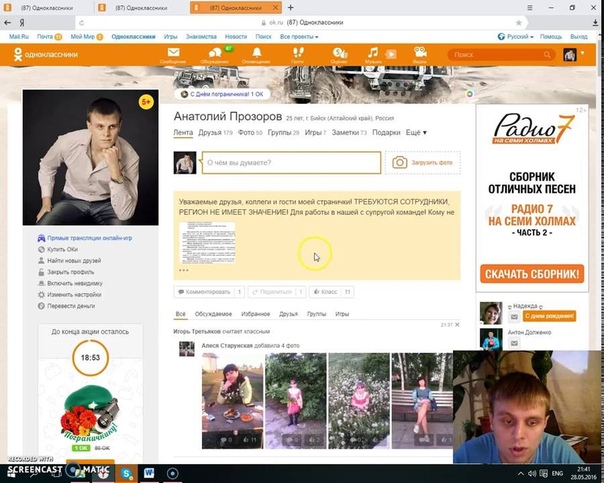Screen dimensions: 604x483
Task: Filter feed by Избранное
Action: (255, 314)
